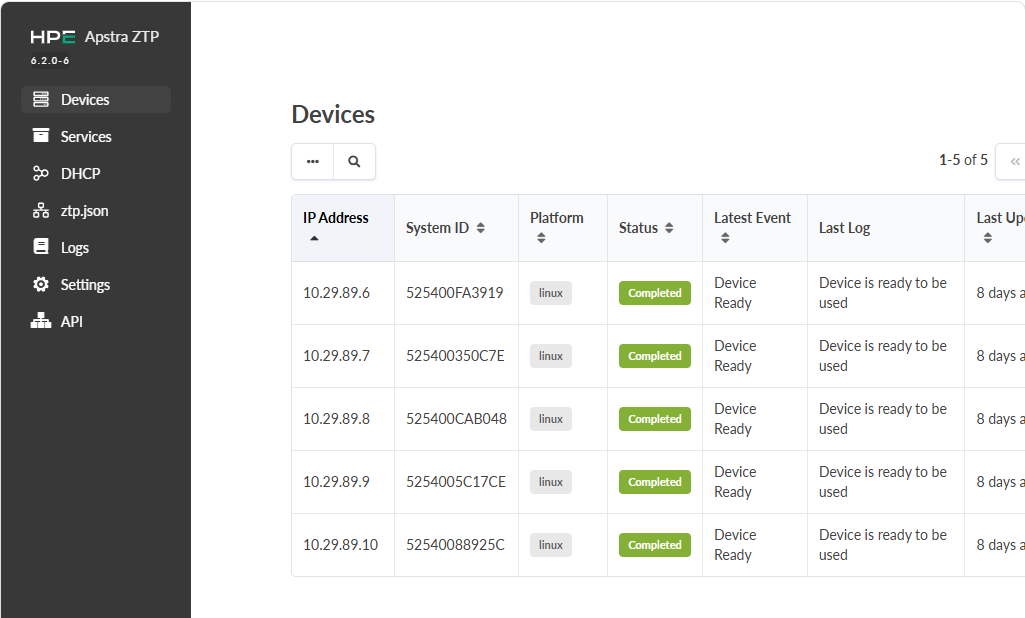Sort table by System ID
Image resolution: width=1025 pixels, height=618 pixels.
click(456, 228)
